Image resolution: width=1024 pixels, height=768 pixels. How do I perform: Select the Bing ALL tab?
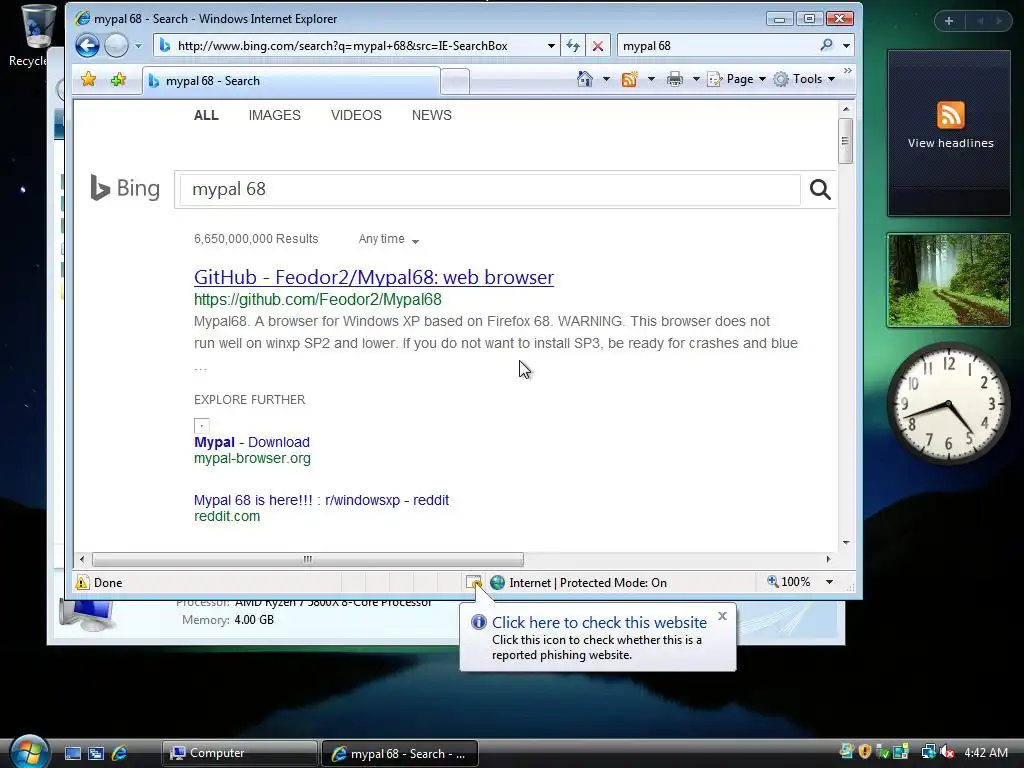(206, 116)
